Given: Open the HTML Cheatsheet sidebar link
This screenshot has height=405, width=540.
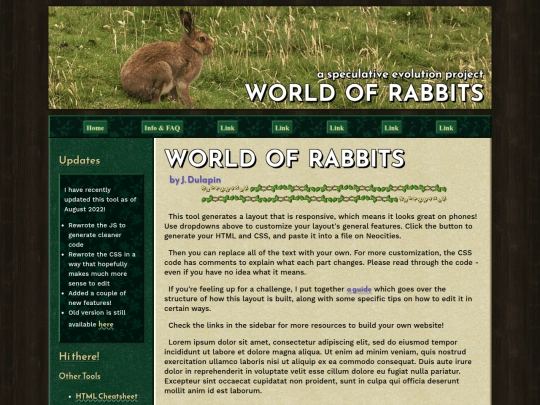Looking at the screenshot, I should coord(106,396).
